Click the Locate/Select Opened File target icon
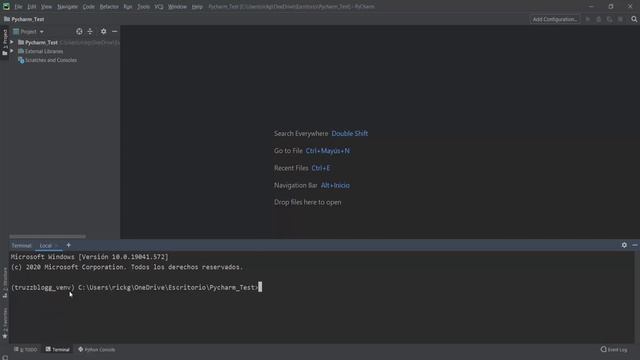Viewport: 640px width, 360px height. 79,31
